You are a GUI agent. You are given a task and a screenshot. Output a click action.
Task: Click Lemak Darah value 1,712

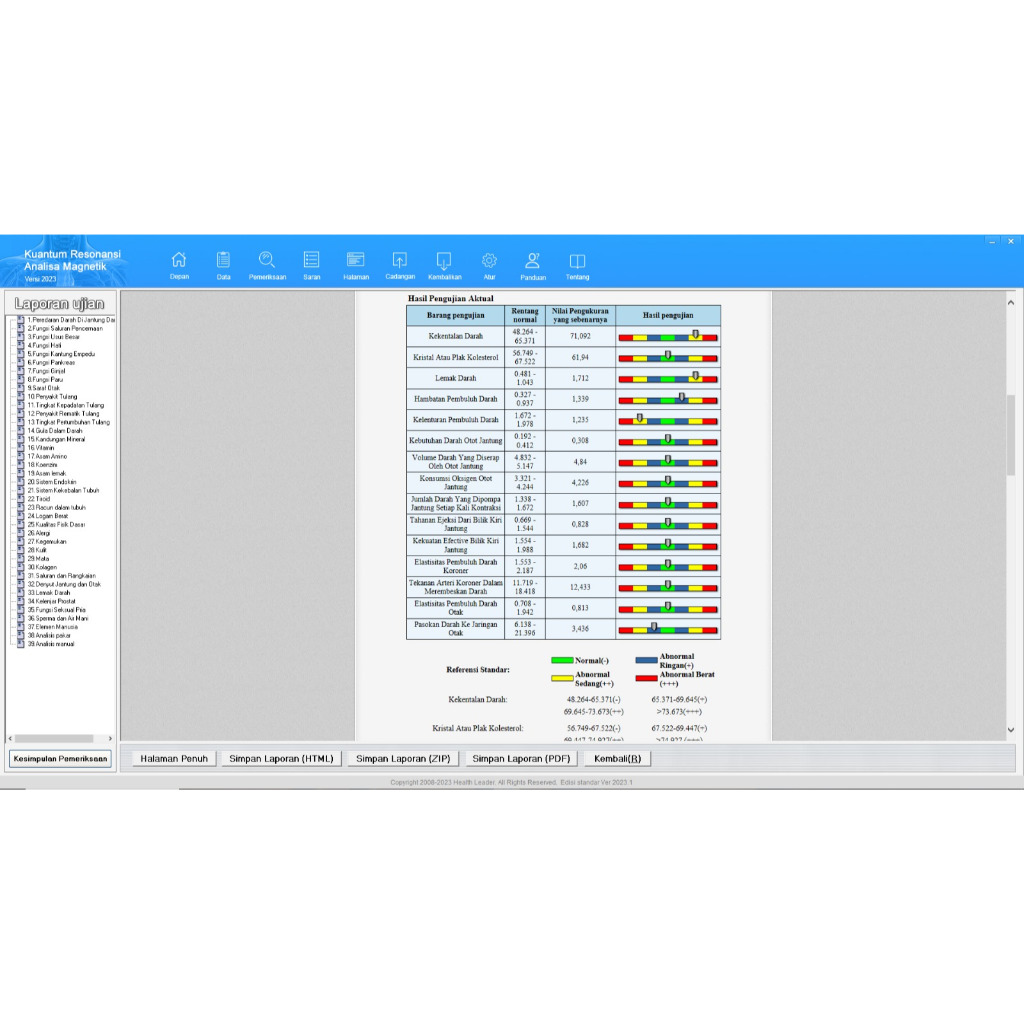[580, 378]
